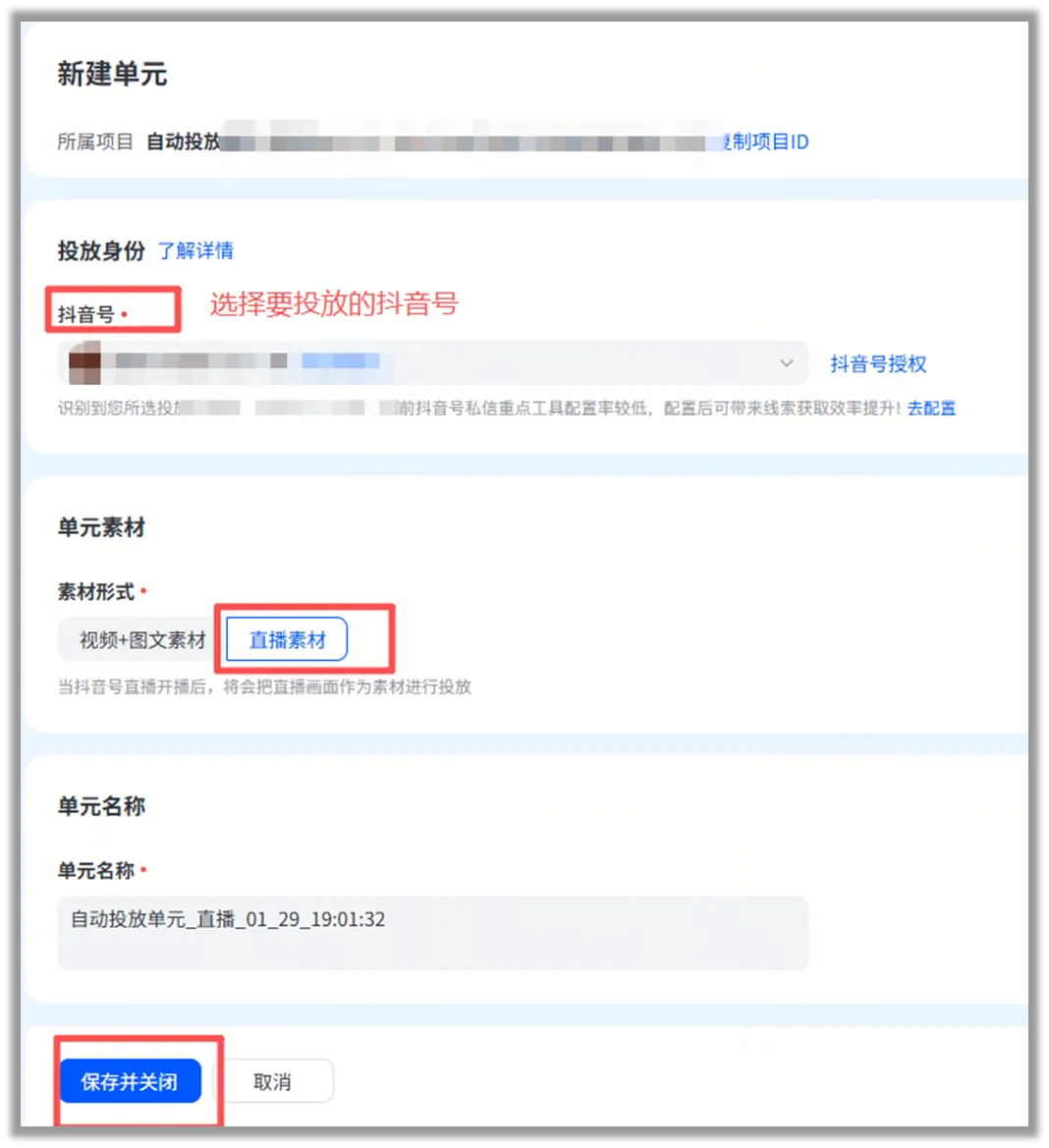Image resolution: width=1049 pixels, height=1148 pixels.
Task: Click the red 选择要投放的抖音号 annotation
Action: click(335, 303)
